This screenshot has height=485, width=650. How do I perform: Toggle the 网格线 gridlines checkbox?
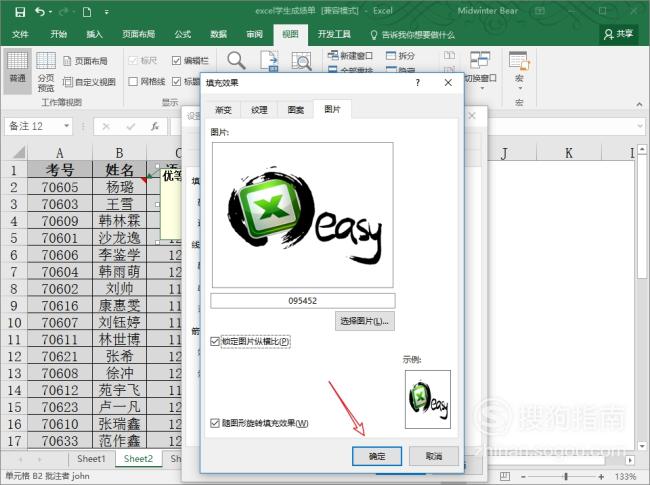tap(133, 82)
